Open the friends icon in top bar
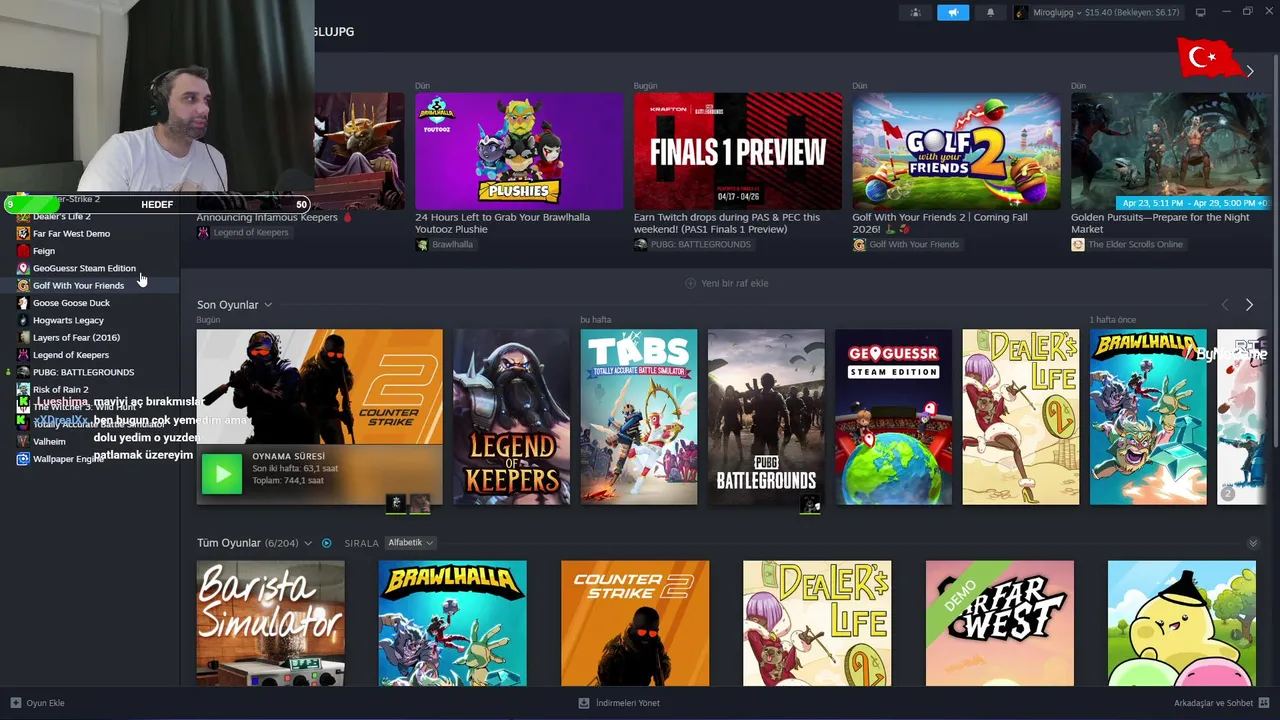The height and width of the screenshot is (720, 1280). click(x=914, y=12)
